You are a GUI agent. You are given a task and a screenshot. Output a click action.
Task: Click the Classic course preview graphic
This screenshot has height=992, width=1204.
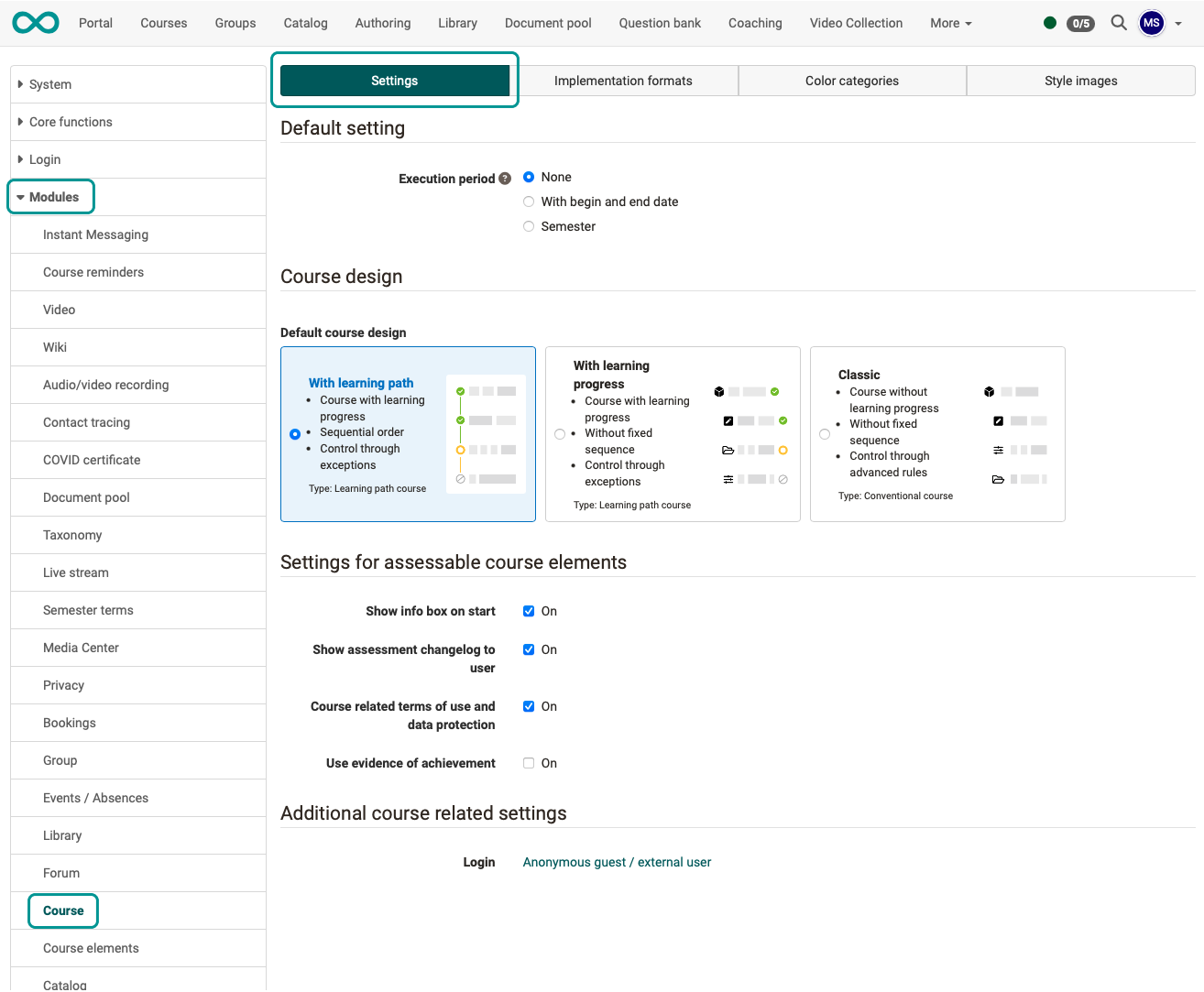tap(1018, 434)
